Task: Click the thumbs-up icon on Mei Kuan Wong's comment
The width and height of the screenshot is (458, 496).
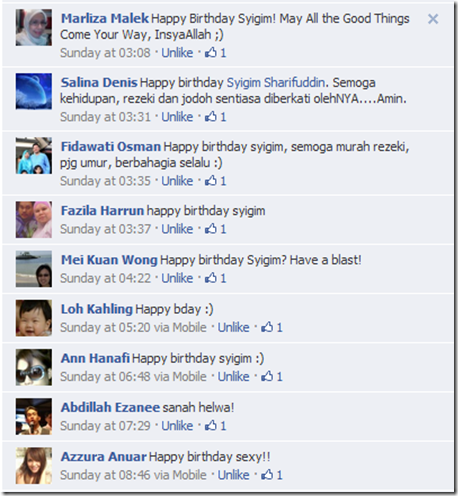Action: (x=211, y=278)
